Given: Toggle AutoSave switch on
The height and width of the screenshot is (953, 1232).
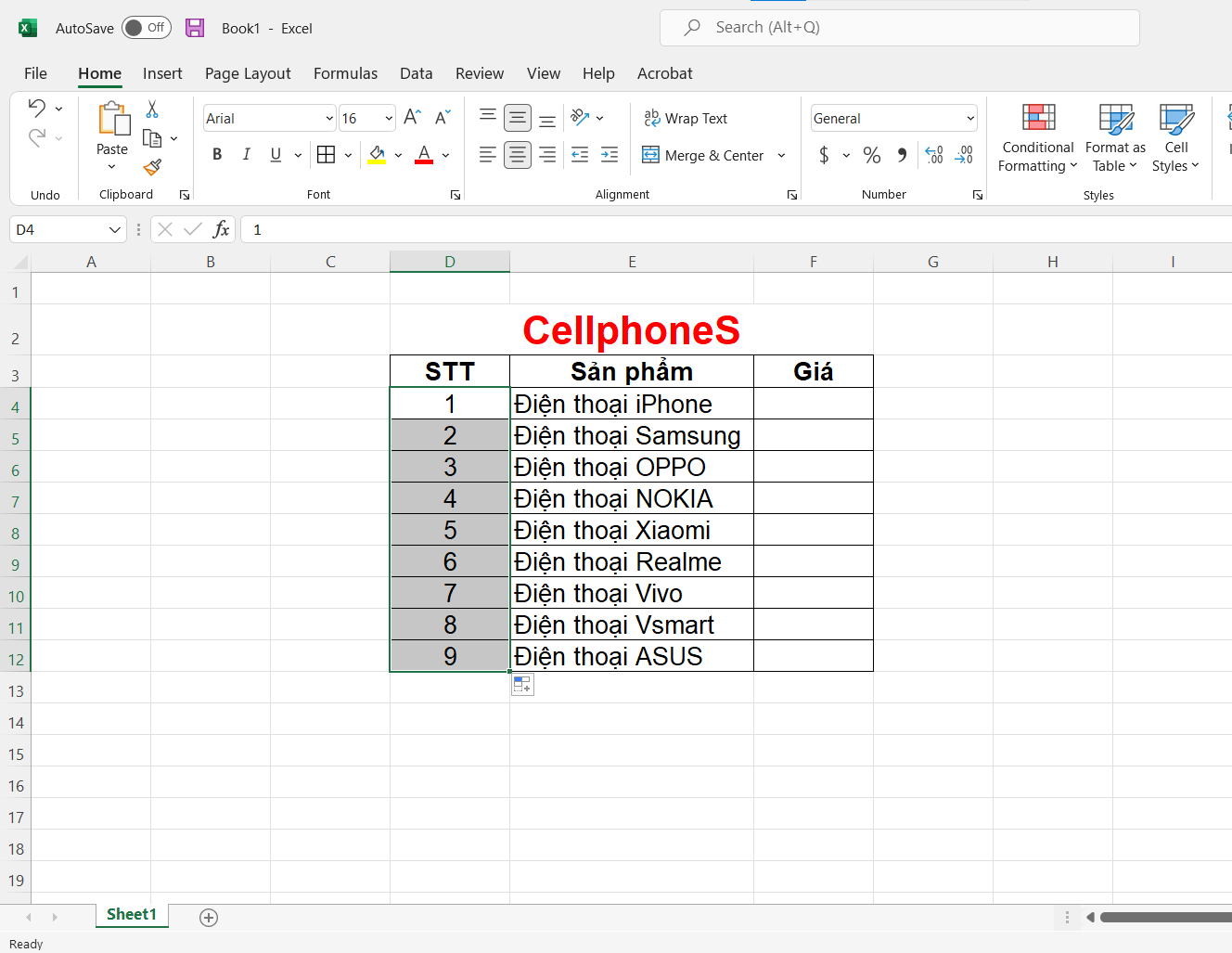Looking at the screenshot, I should click(147, 28).
